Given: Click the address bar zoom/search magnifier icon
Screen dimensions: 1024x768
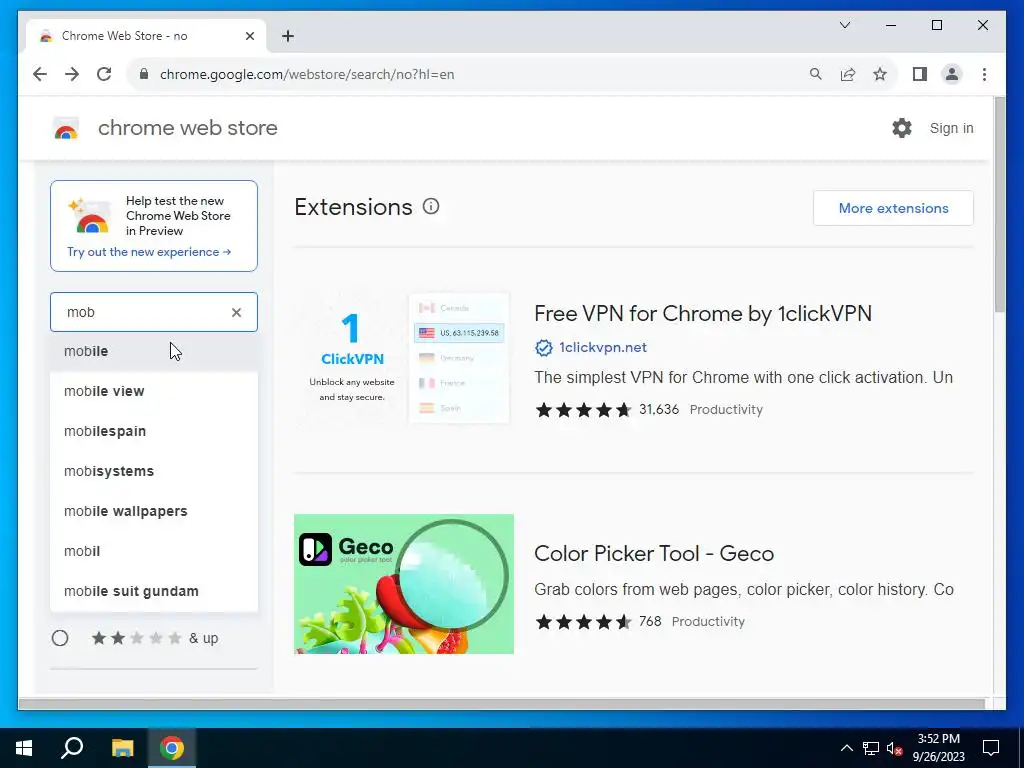Looking at the screenshot, I should [x=816, y=74].
